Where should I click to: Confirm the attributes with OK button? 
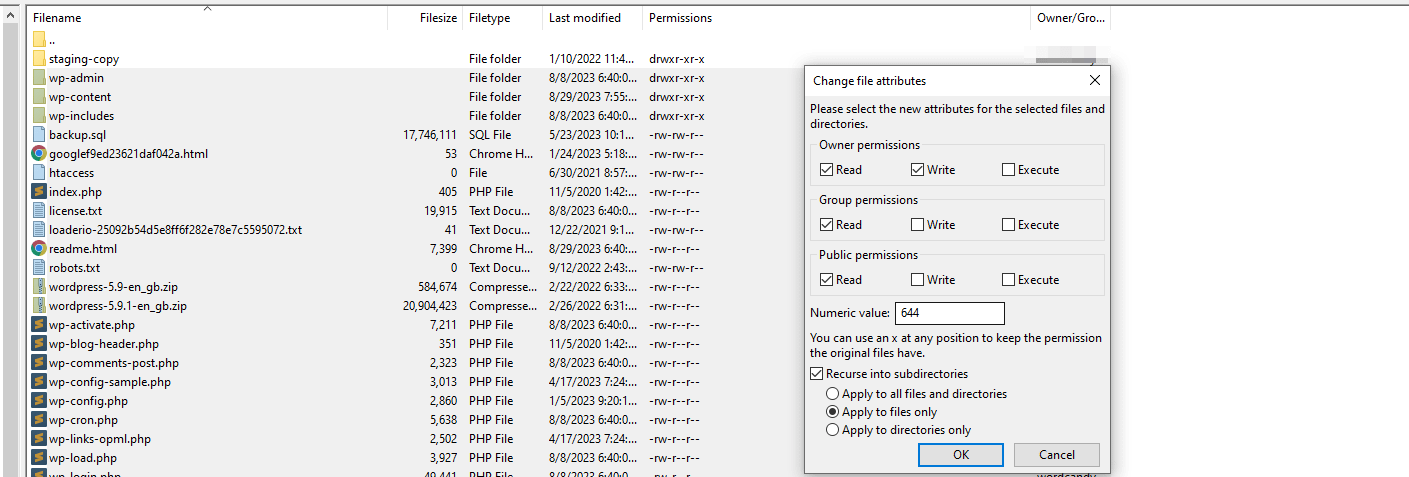[961, 454]
